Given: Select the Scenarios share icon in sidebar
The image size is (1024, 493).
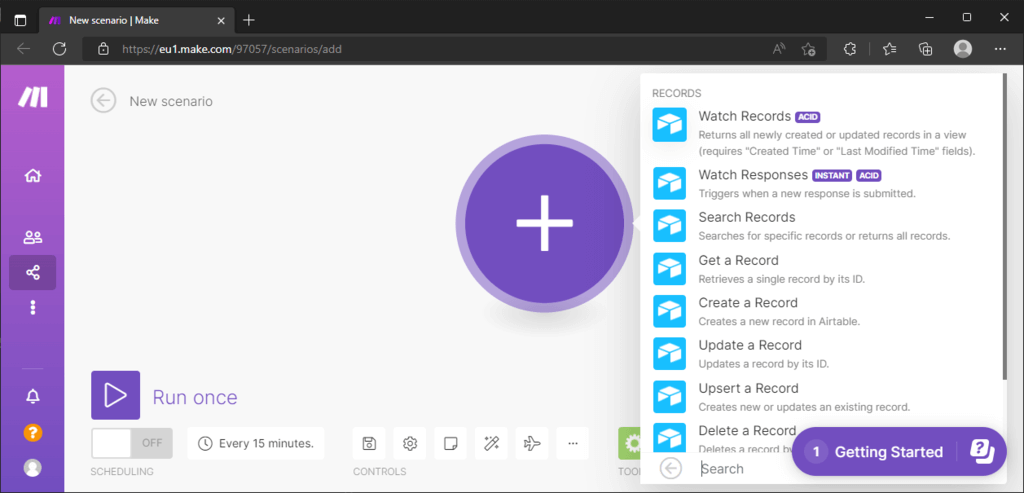Looking at the screenshot, I should pyautogui.click(x=33, y=272).
